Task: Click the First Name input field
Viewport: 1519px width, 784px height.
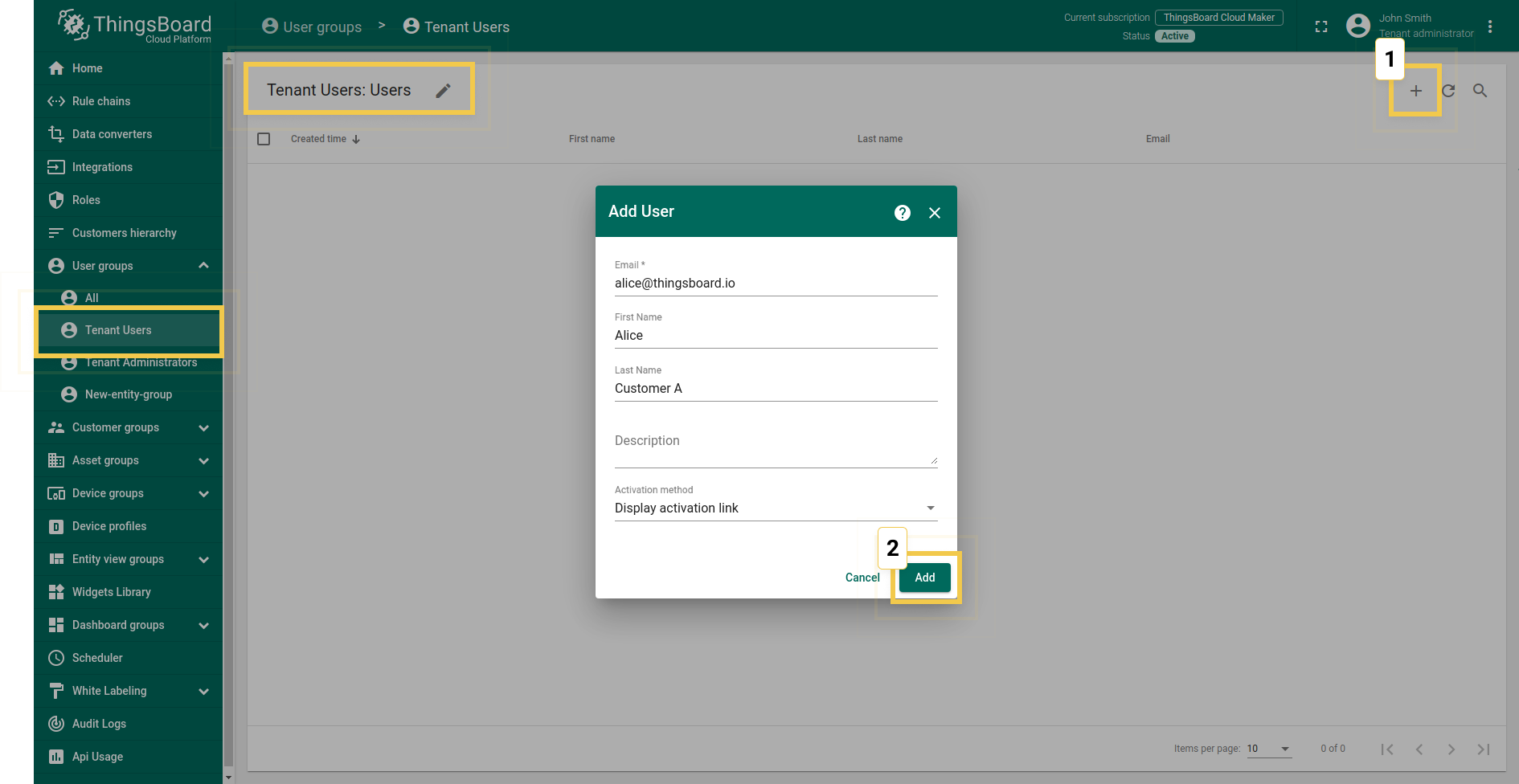Action: point(776,336)
